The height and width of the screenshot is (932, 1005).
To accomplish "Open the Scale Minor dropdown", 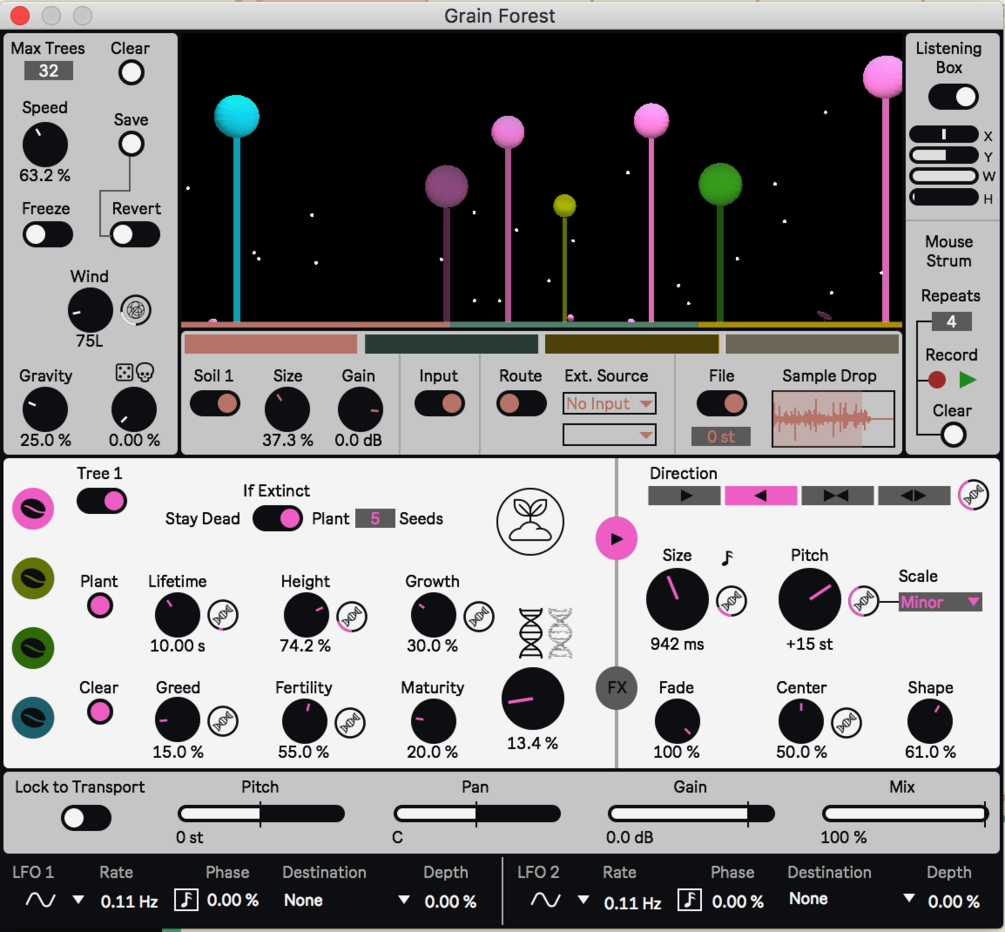I will coord(940,602).
